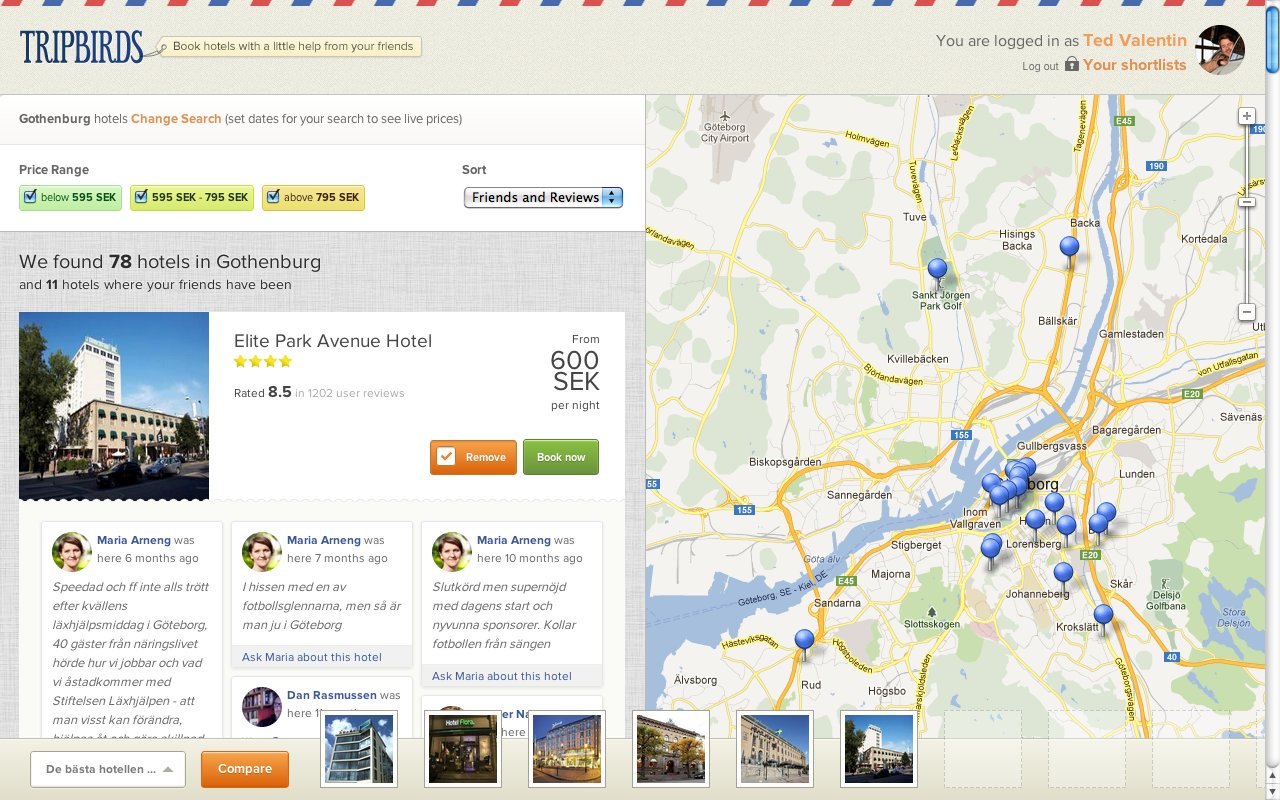
Task: Click the lock icon beside Your shortlists
Action: pyautogui.click(x=1072, y=63)
